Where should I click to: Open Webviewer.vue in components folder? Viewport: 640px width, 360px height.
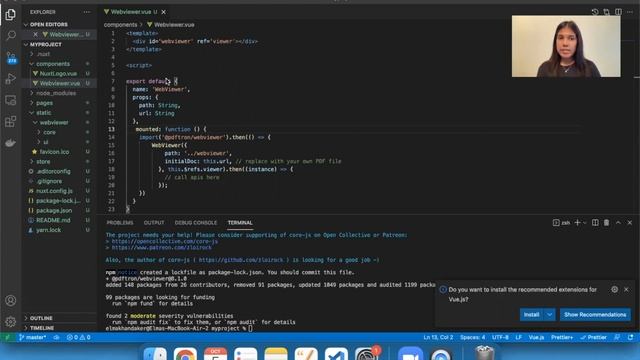tap(60, 83)
